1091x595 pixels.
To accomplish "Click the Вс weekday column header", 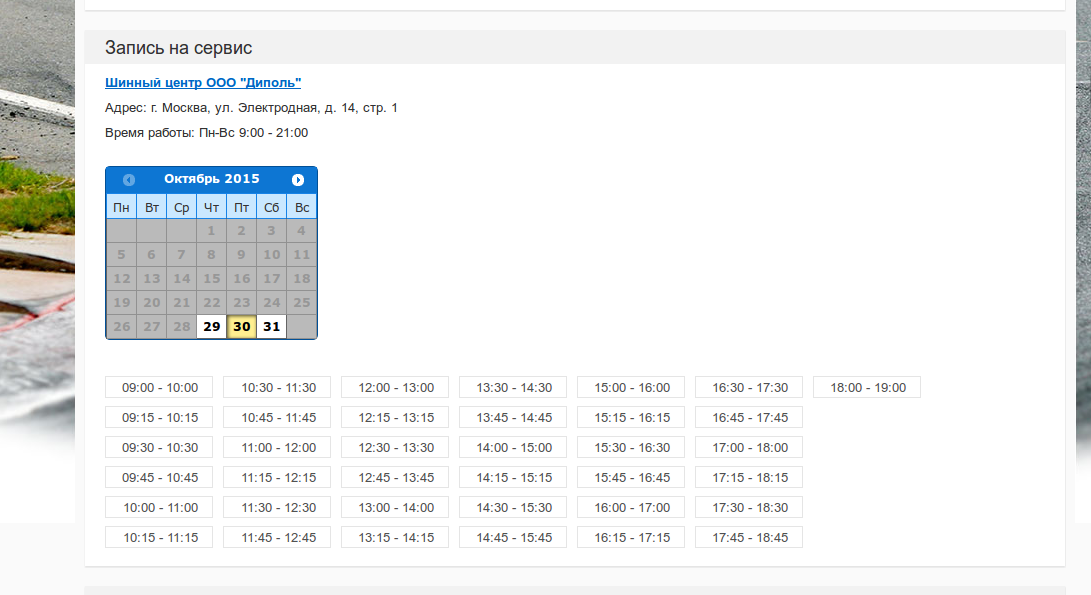I will 301,207.
